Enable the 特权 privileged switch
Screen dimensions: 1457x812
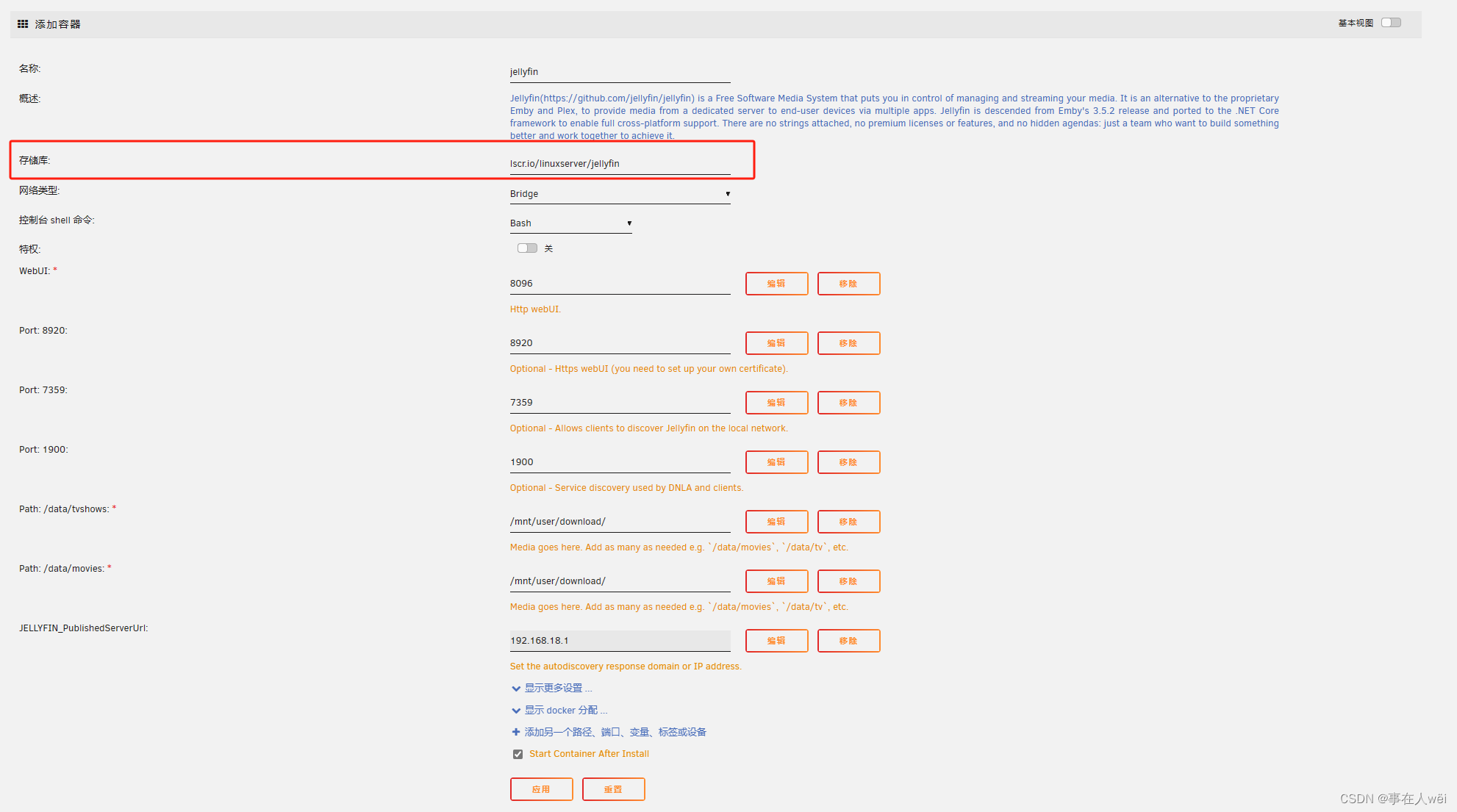click(527, 248)
